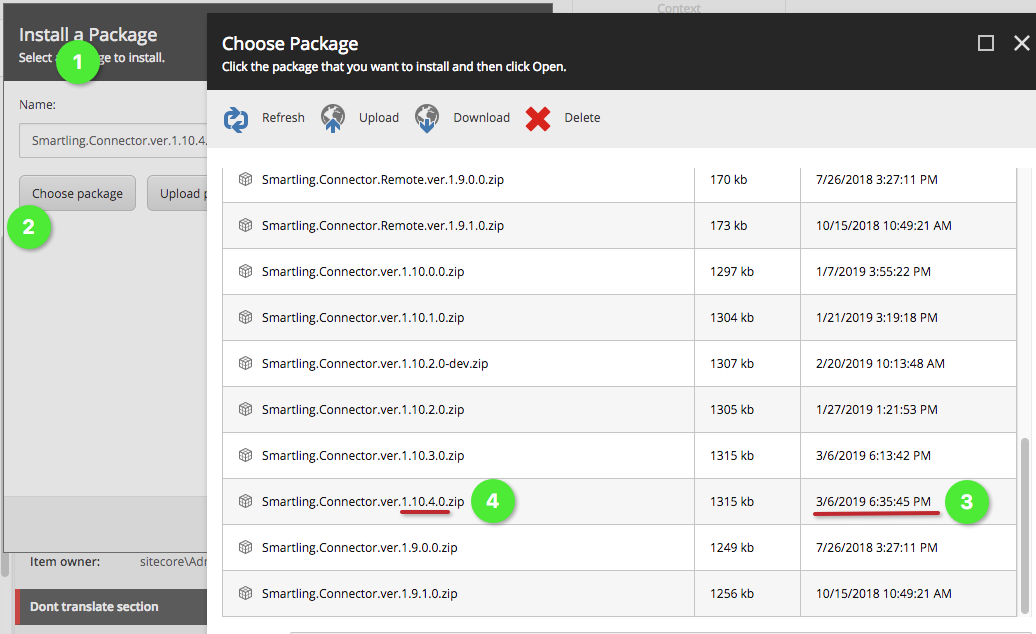Click package icon for Smartling.Connector.ver.1.10.0.0.zip
This screenshot has height=634, width=1036.
[x=245, y=271]
